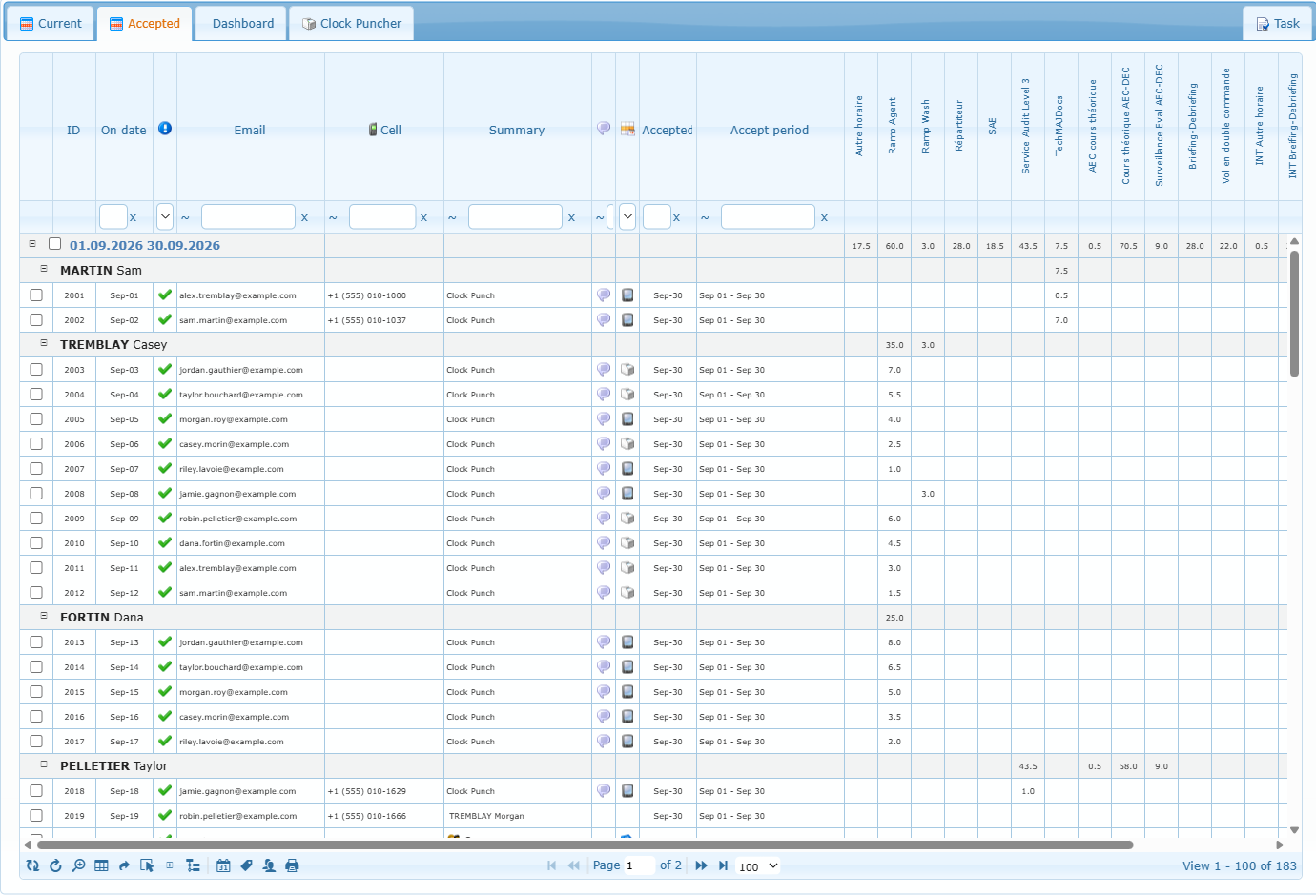Open the alert status filter dropdown
Image resolution: width=1316 pixels, height=896 pixels.
pyautogui.click(x=165, y=216)
